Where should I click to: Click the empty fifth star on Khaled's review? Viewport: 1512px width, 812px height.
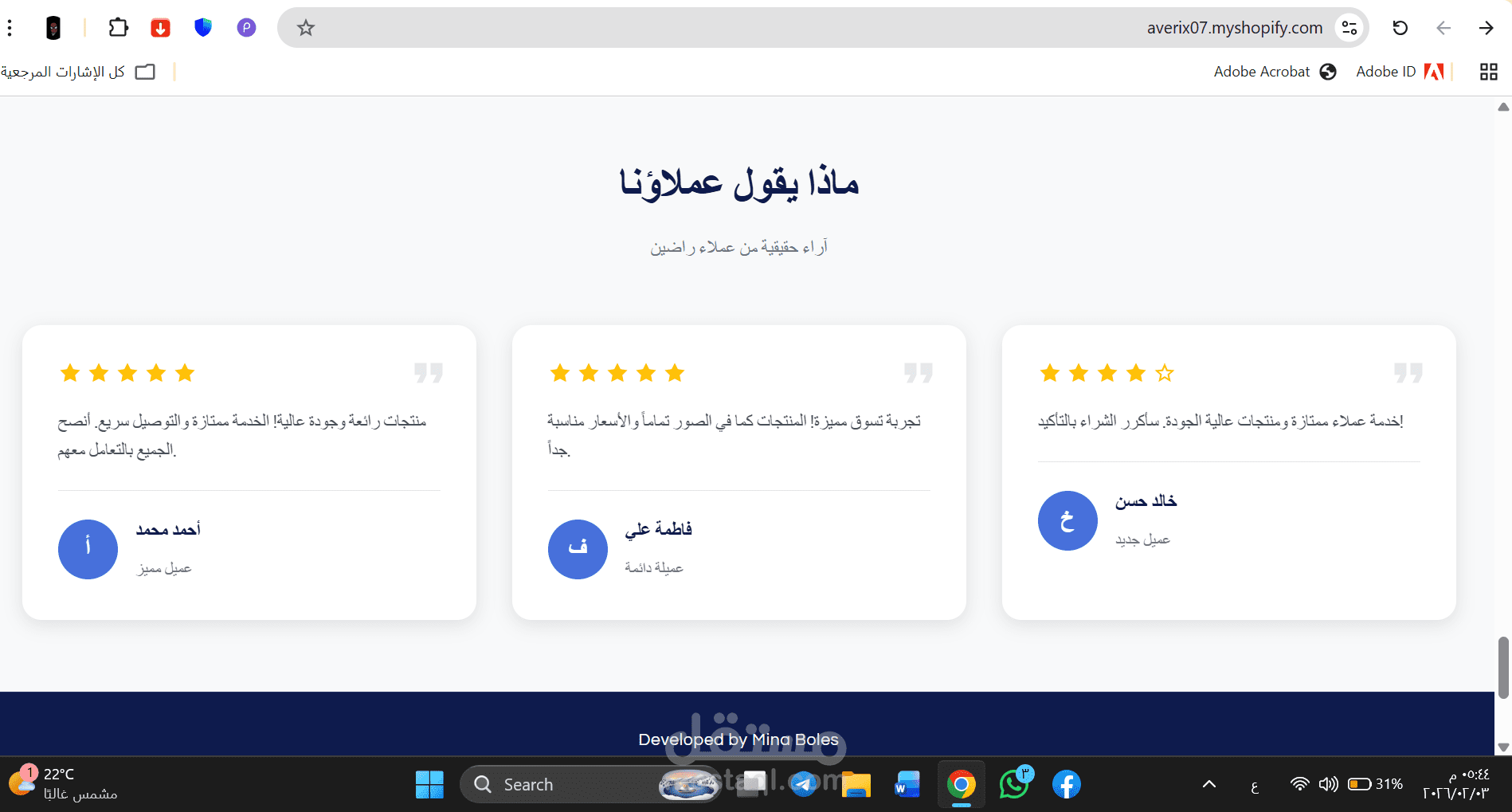tap(1165, 372)
